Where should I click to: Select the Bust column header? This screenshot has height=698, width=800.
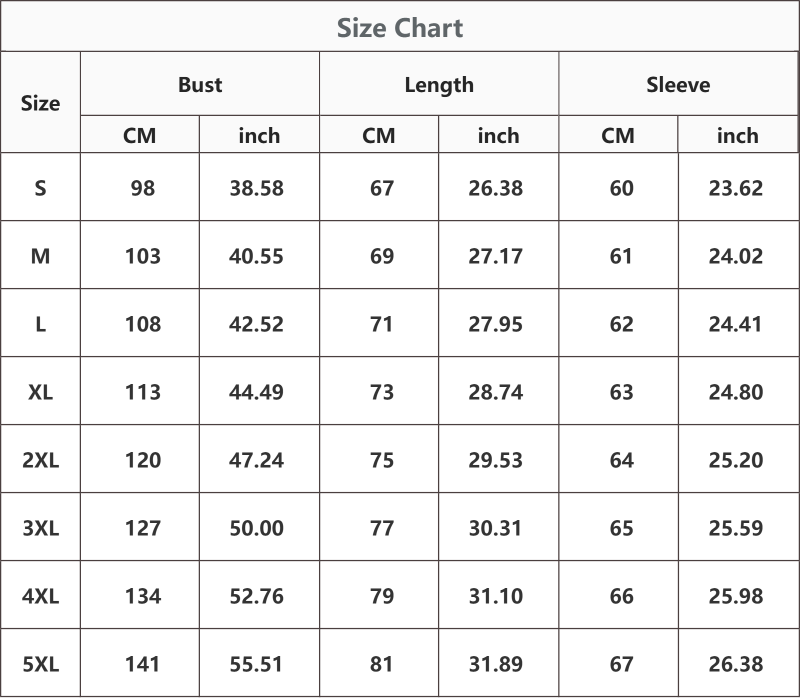pos(200,84)
